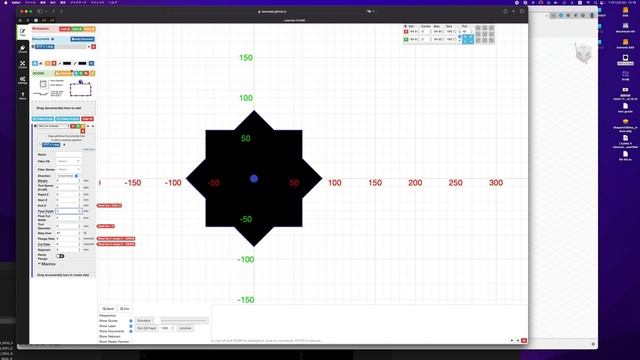This screenshot has height=360, width=640.
Task: Open the Safari menu in macOS menu bar
Action: 16,2
